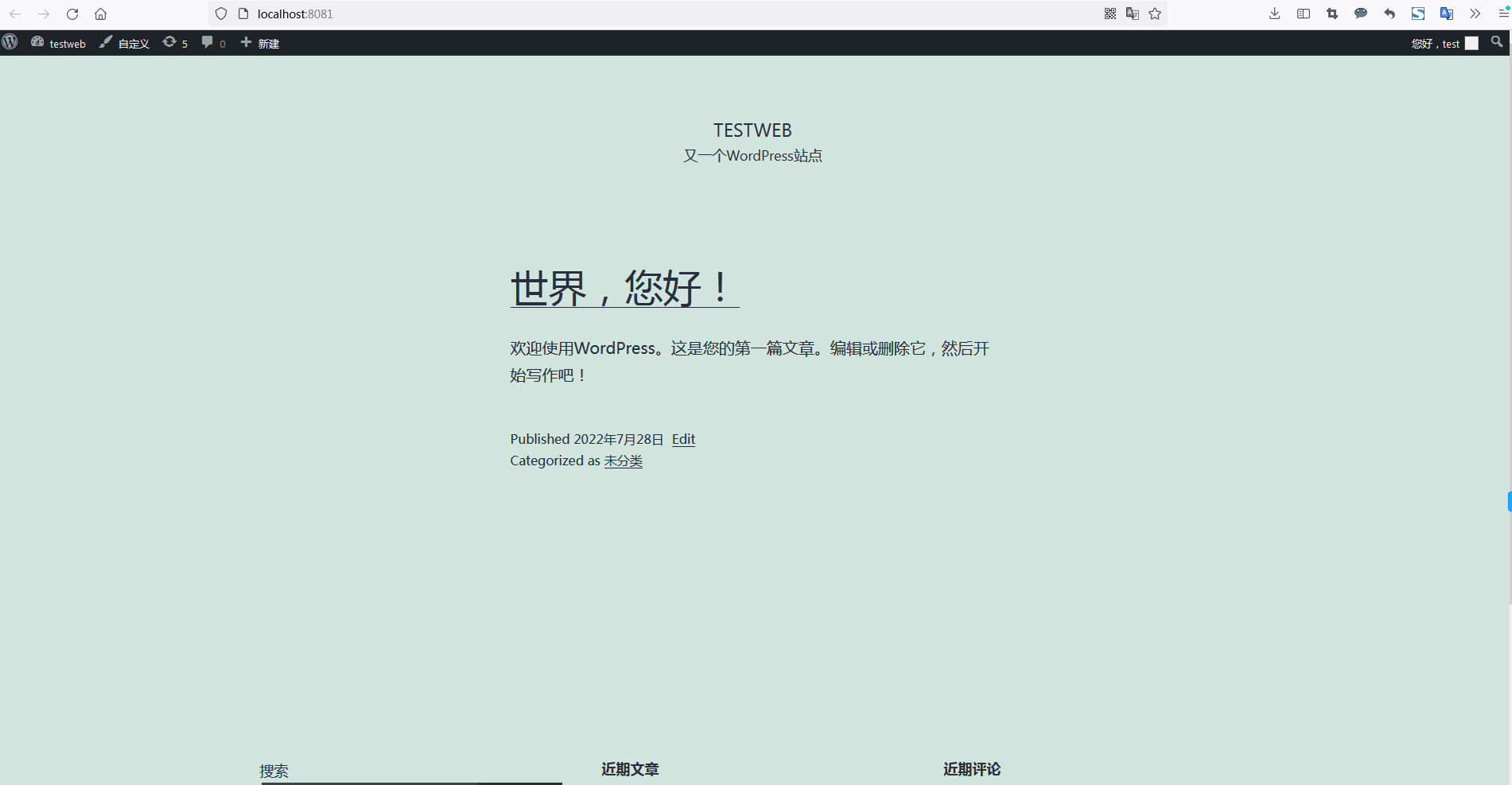Open the chat bubble extension

pos(1361,14)
